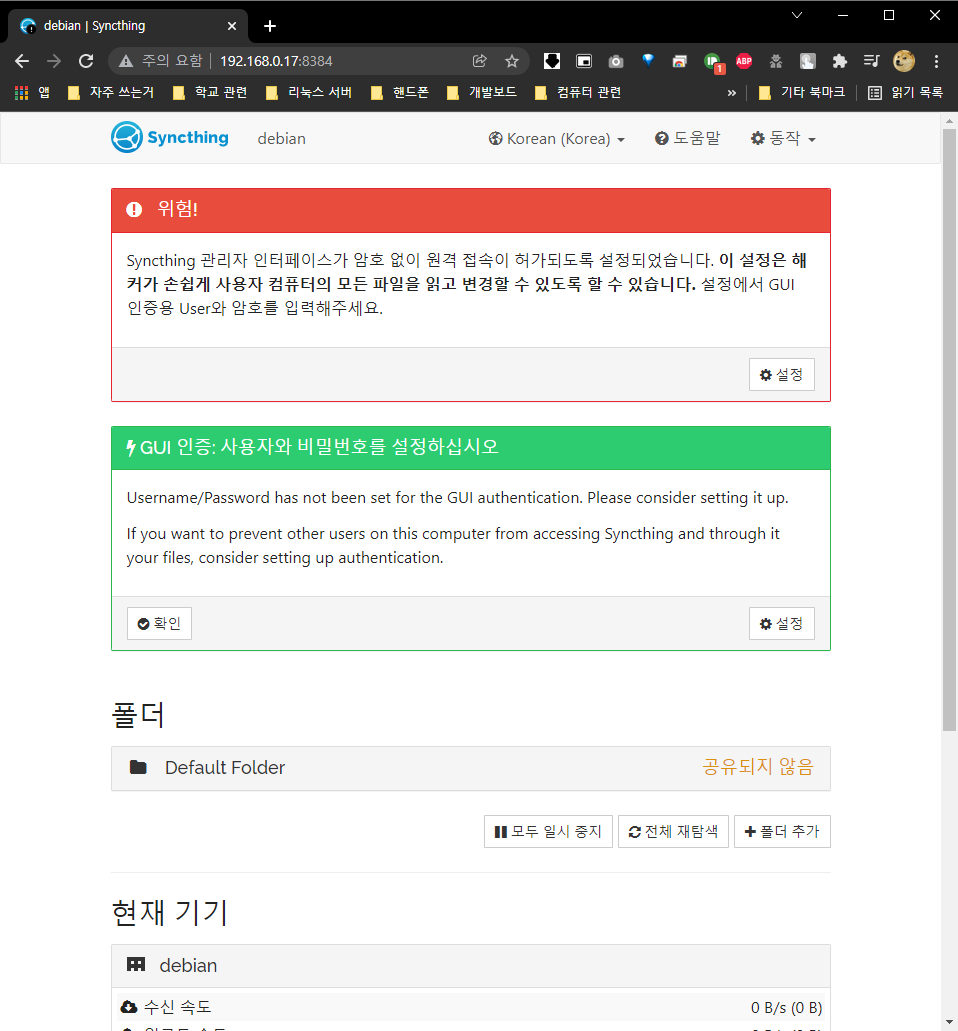This screenshot has width=958, height=1031.
Task: Open the 읽기 목록 reading list
Action: click(905, 93)
